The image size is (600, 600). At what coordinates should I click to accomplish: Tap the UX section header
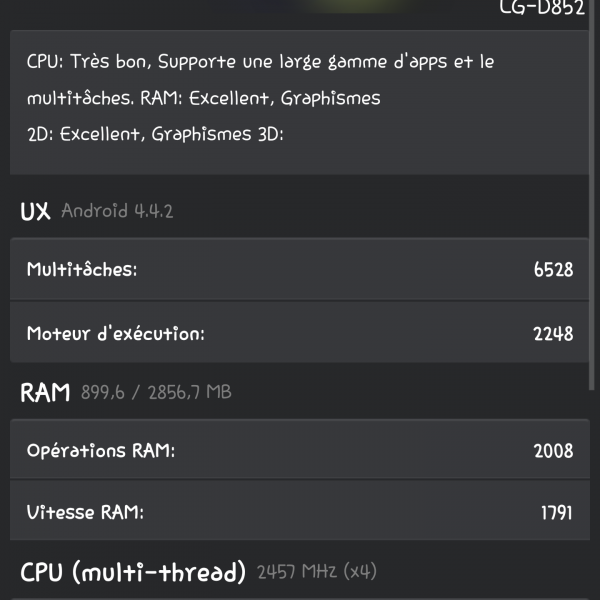point(35,211)
